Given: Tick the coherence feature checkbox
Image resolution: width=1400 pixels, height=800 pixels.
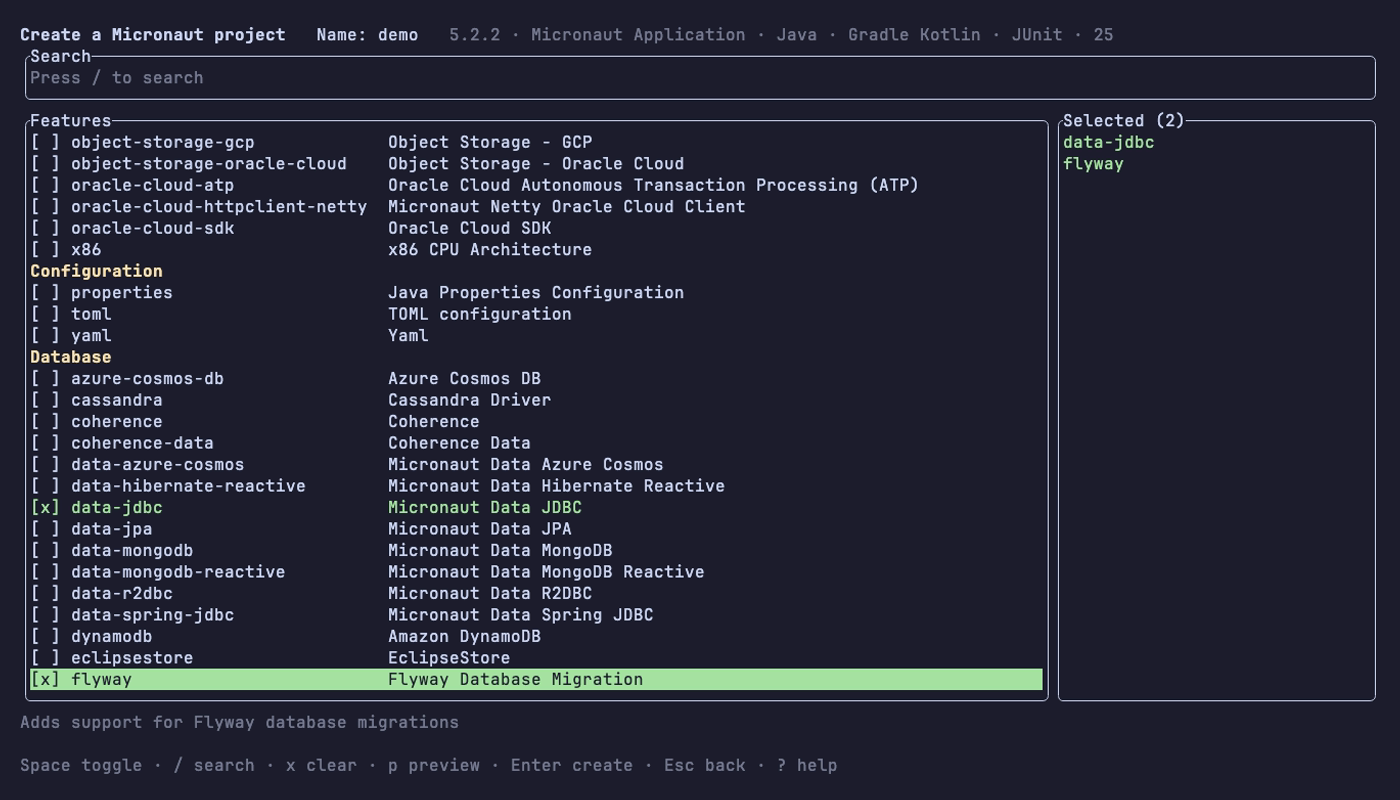Looking at the screenshot, I should pyautogui.click(x=45, y=422).
